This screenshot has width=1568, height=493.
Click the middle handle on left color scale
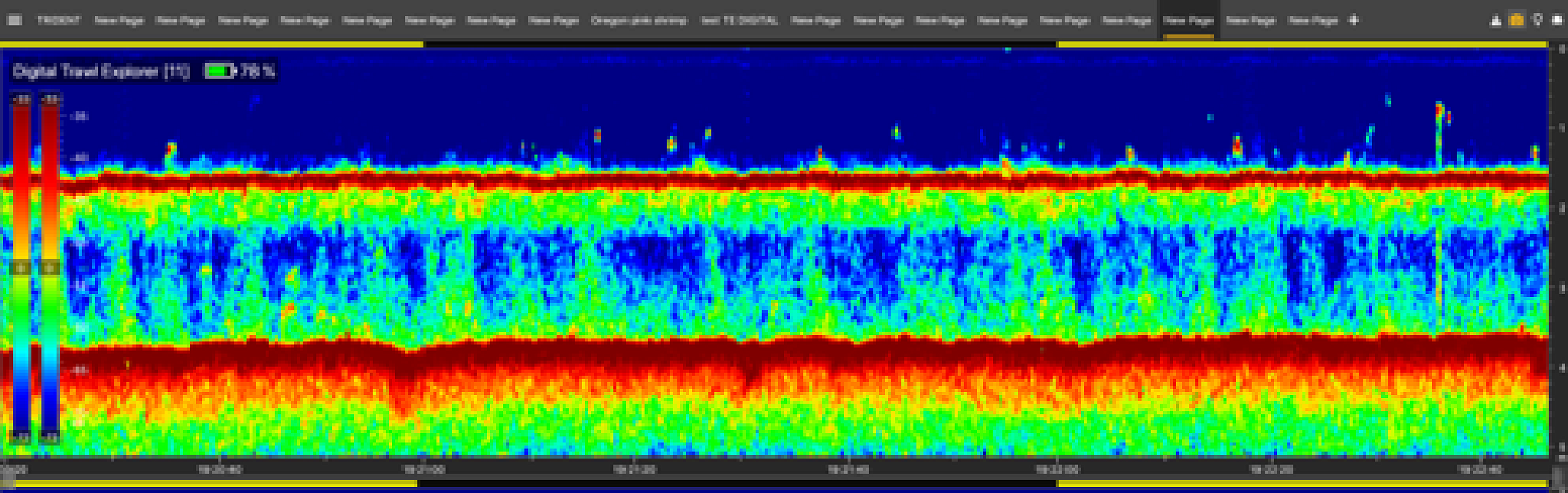coord(21,268)
